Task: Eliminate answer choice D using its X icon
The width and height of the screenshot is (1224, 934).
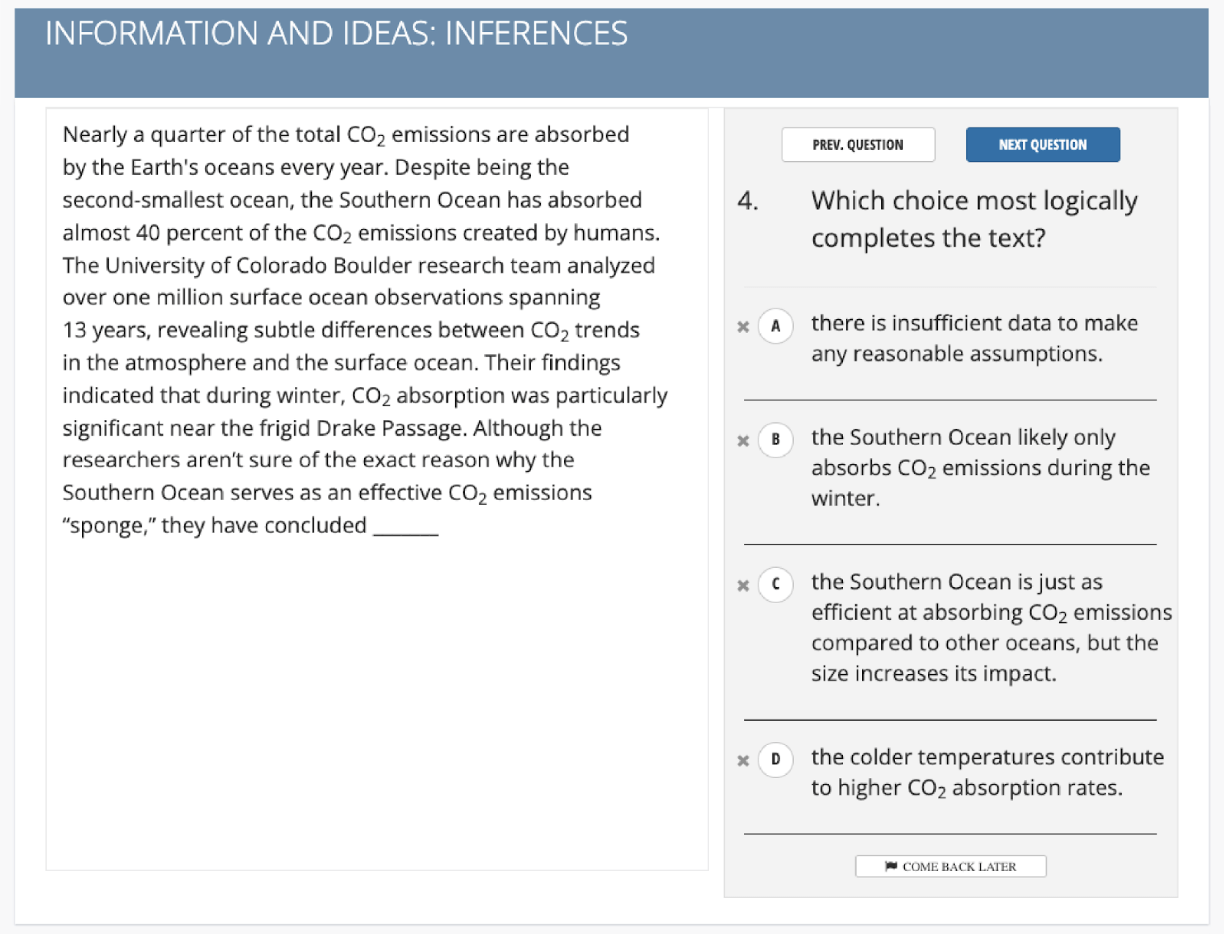Action: pyautogui.click(x=743, y=761)
